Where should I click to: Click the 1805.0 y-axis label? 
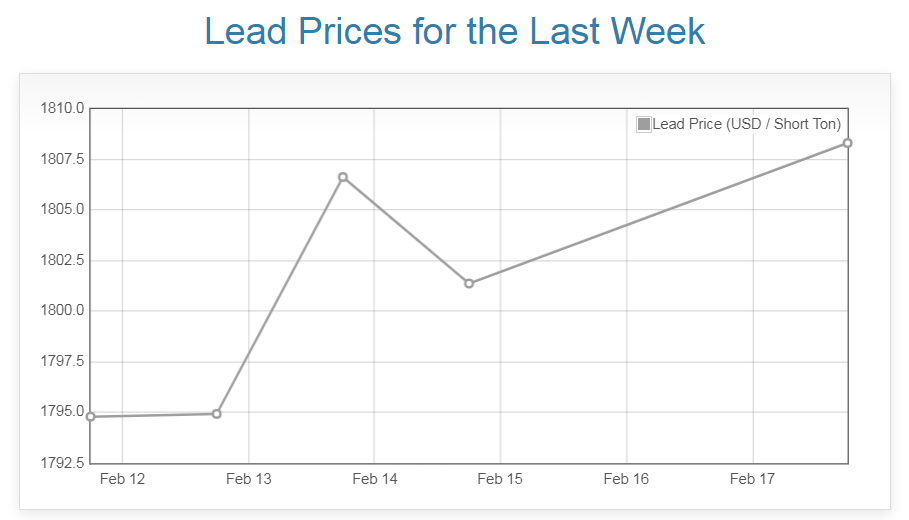[61, 209]
